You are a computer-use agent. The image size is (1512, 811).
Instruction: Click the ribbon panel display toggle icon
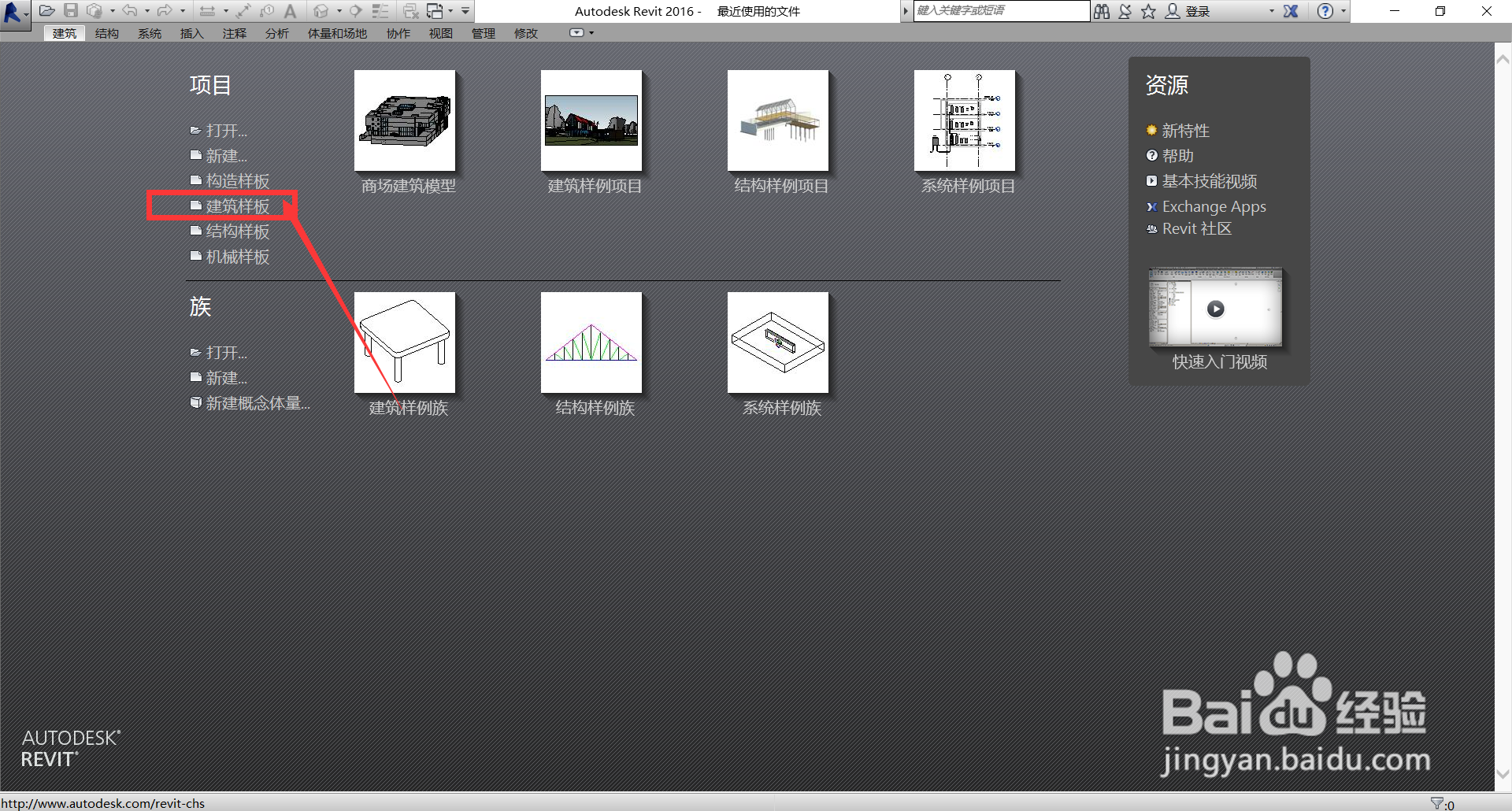click(576, 33)
